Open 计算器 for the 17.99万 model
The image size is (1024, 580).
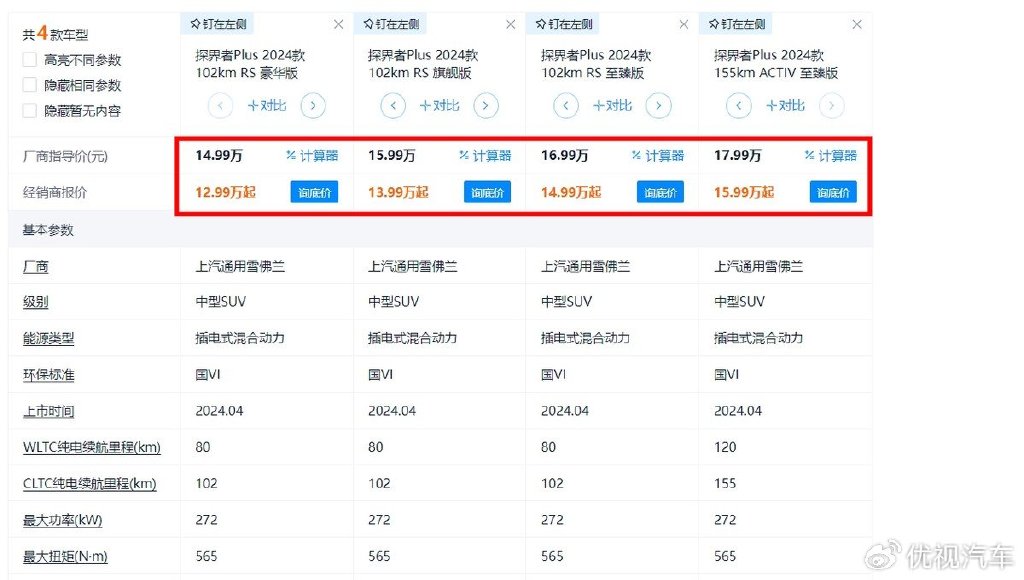point(831,155)
